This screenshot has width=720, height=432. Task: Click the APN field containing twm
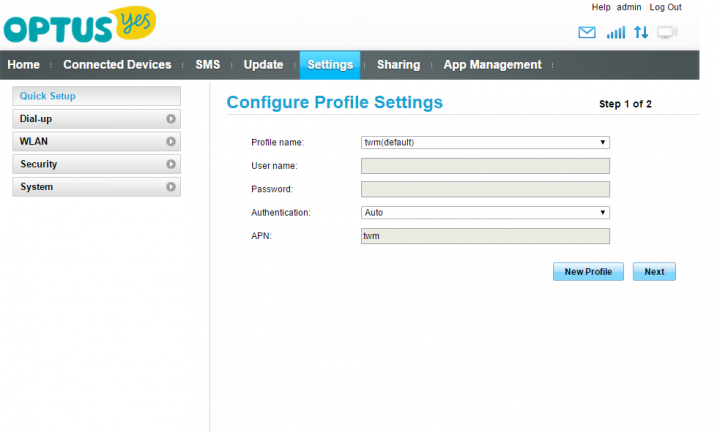pyautogui.click(x=485, y=236)
